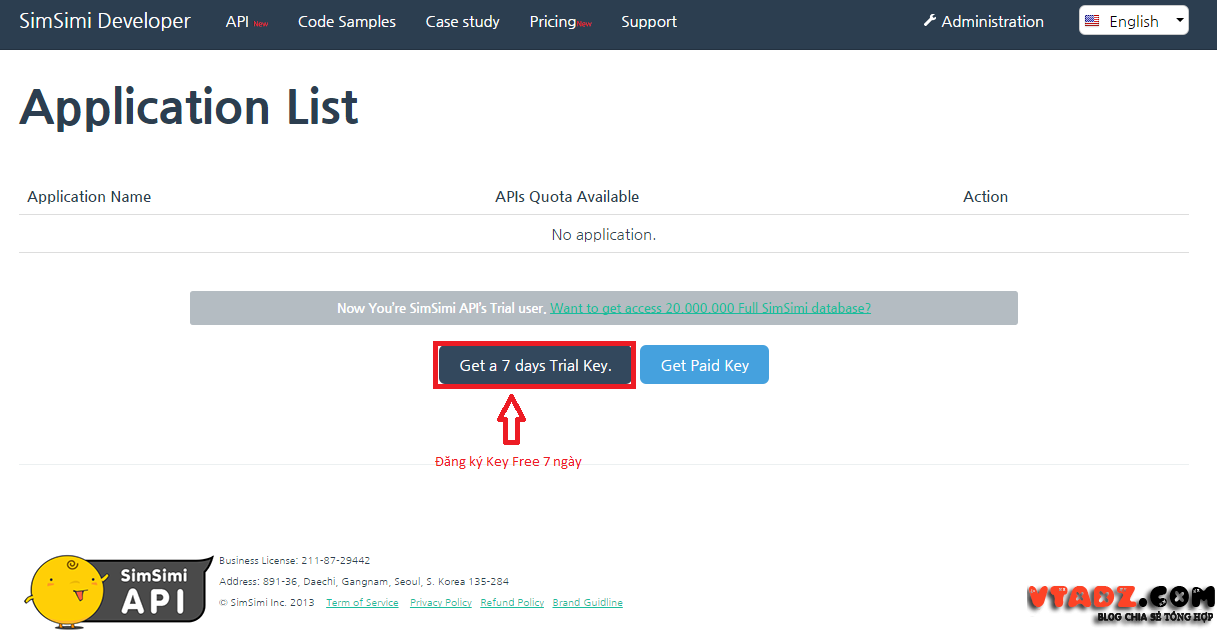Open the Privacy Policy link

441,603
